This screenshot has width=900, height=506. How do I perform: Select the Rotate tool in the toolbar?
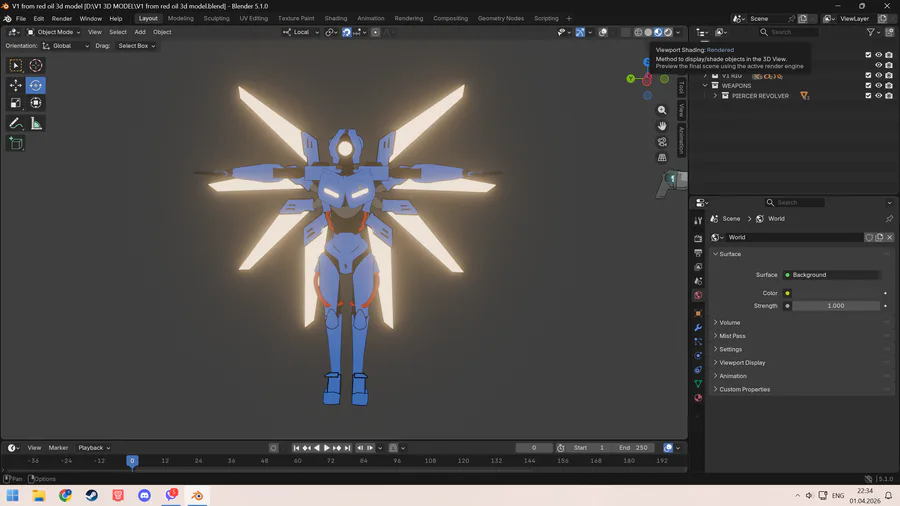tap(36, 85)
